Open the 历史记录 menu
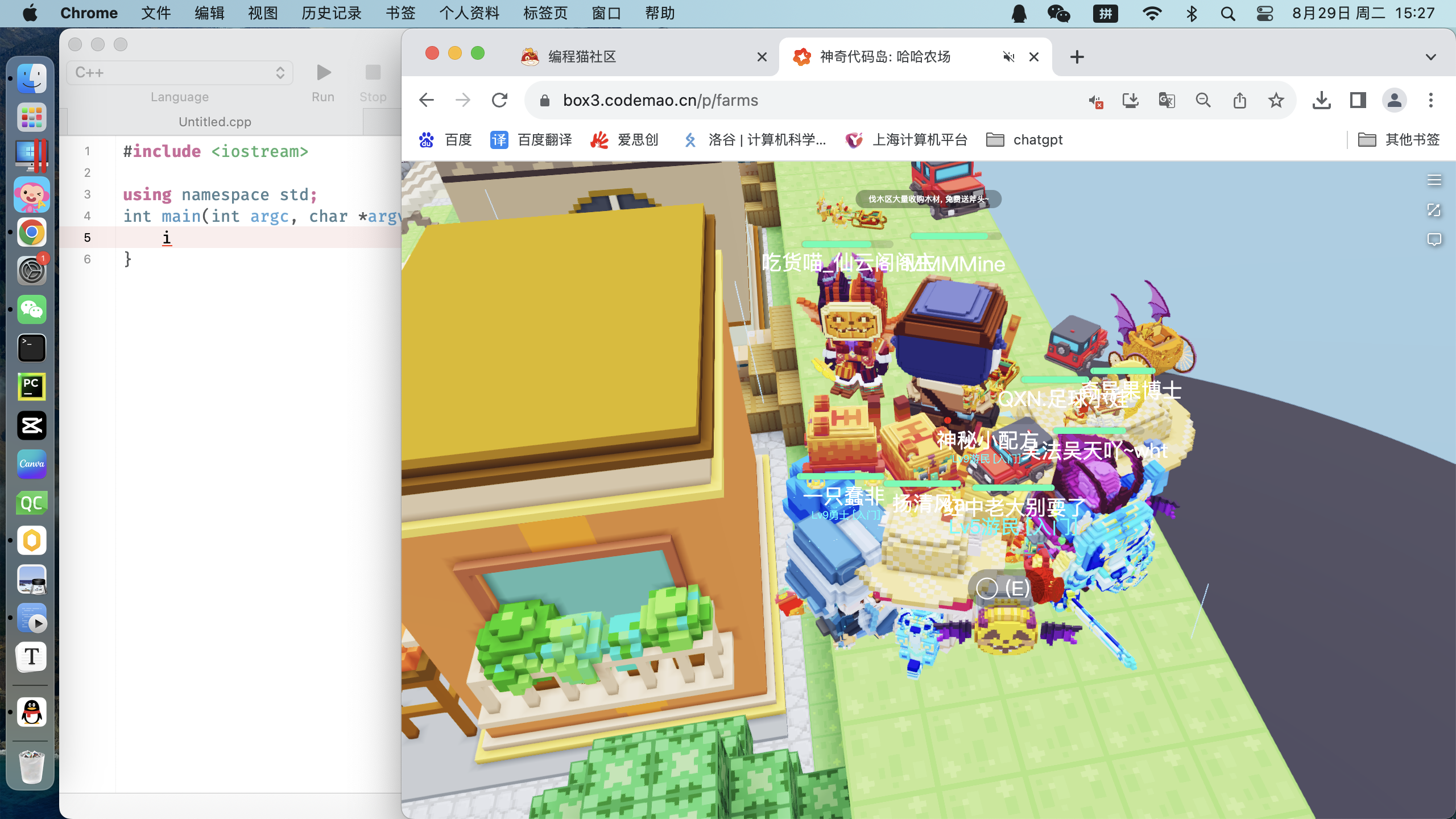The height and width of the screenshot is (819, 1456). [332, 14]
